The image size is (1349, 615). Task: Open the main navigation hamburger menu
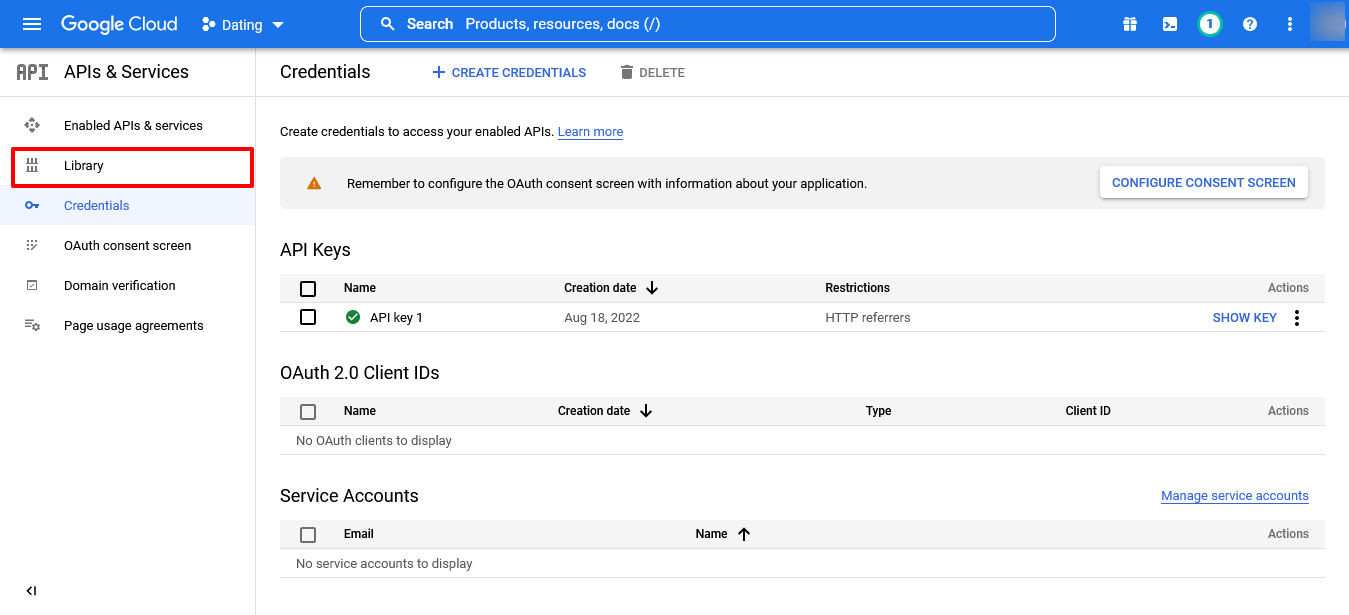tap(32, 24)
